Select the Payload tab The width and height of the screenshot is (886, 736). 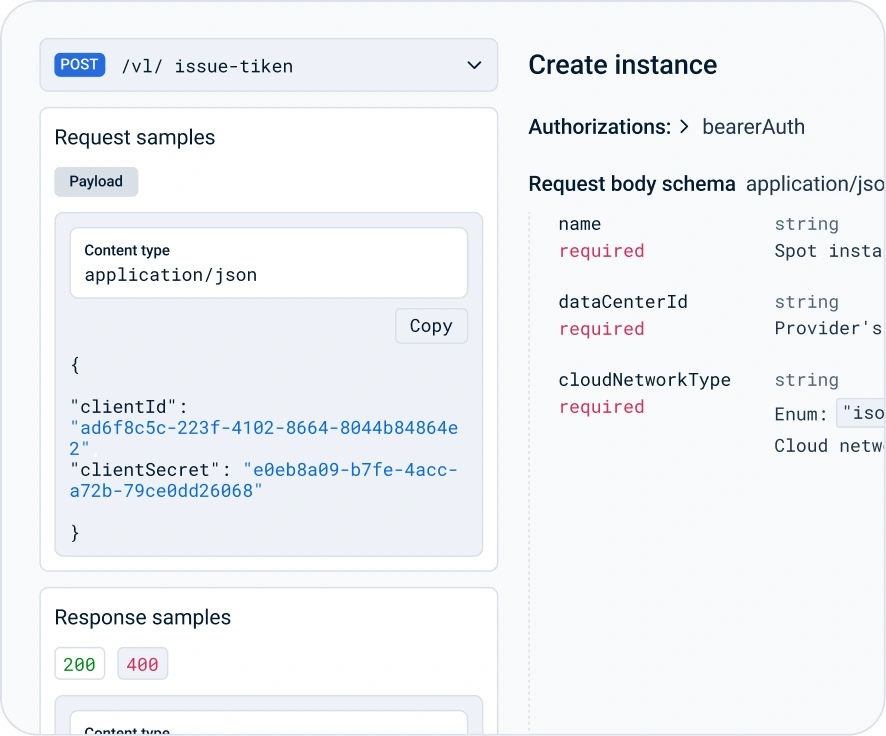[x=96, y=181]
